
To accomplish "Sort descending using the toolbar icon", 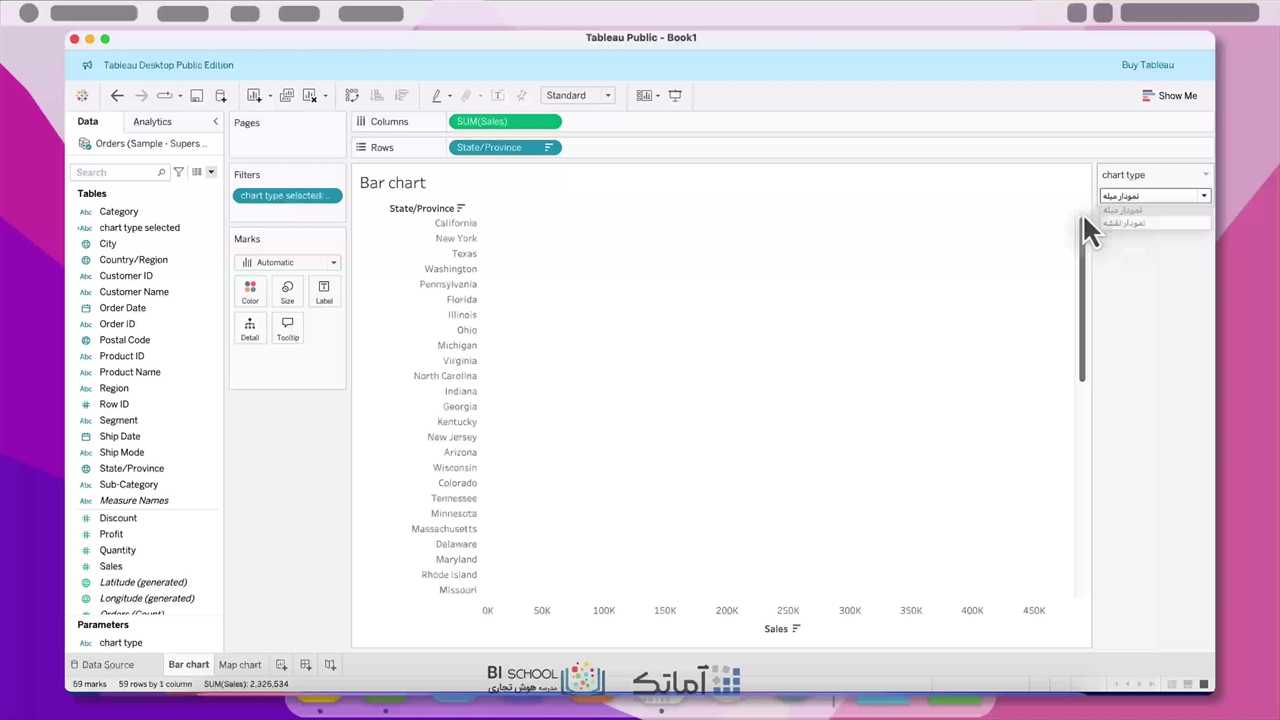I will 402,96.
